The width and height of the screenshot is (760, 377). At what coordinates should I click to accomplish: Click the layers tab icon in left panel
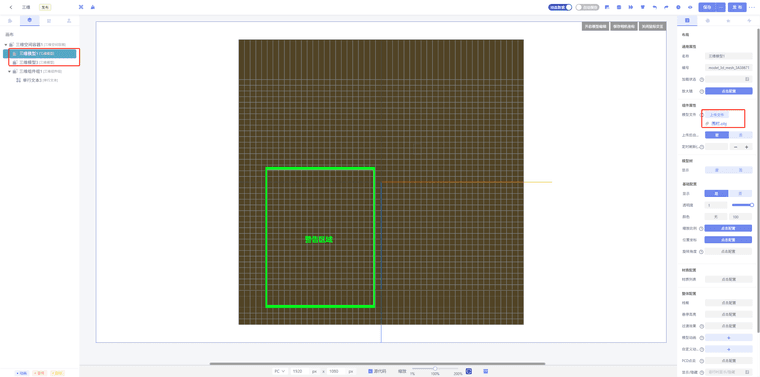click(x=30, y=20)
